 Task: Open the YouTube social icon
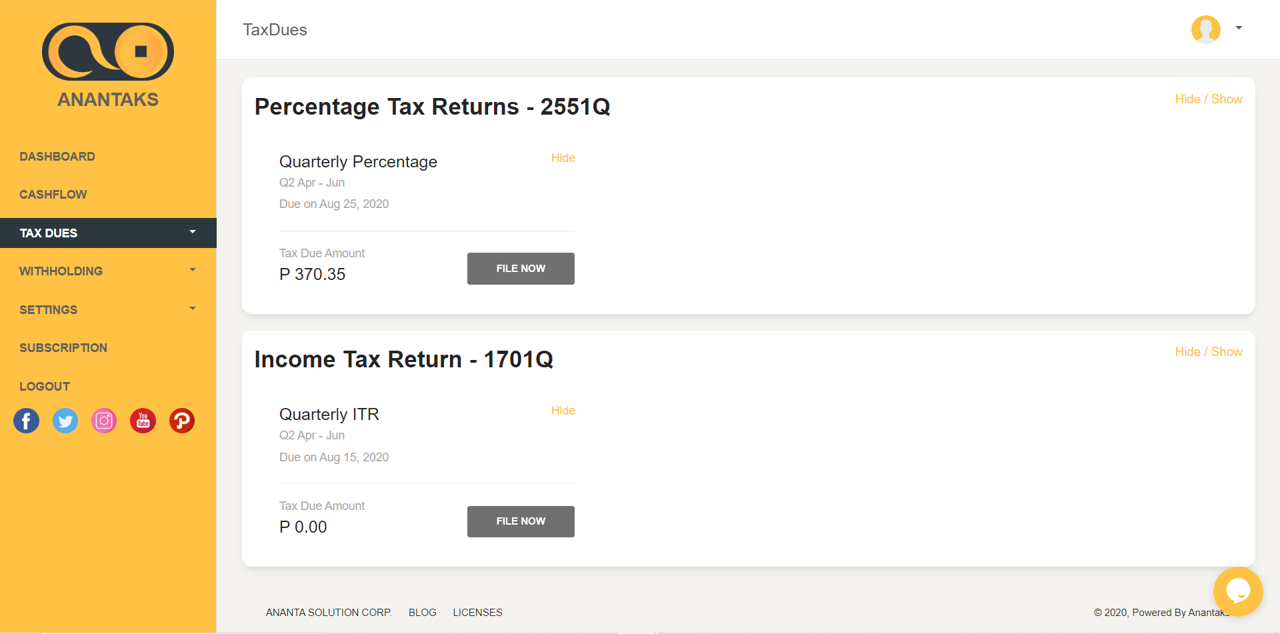[143, 421]
